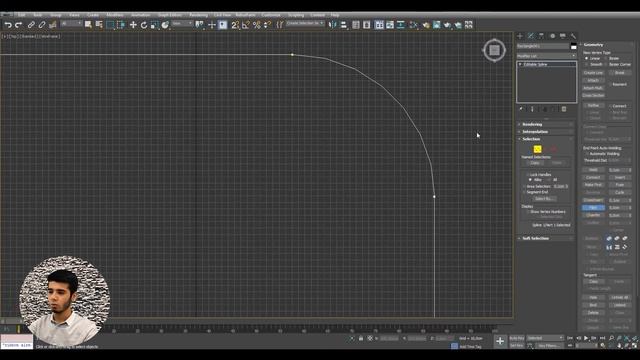
Task: Open the Modifier List dropdown
Action: click(x=547, y=56)
